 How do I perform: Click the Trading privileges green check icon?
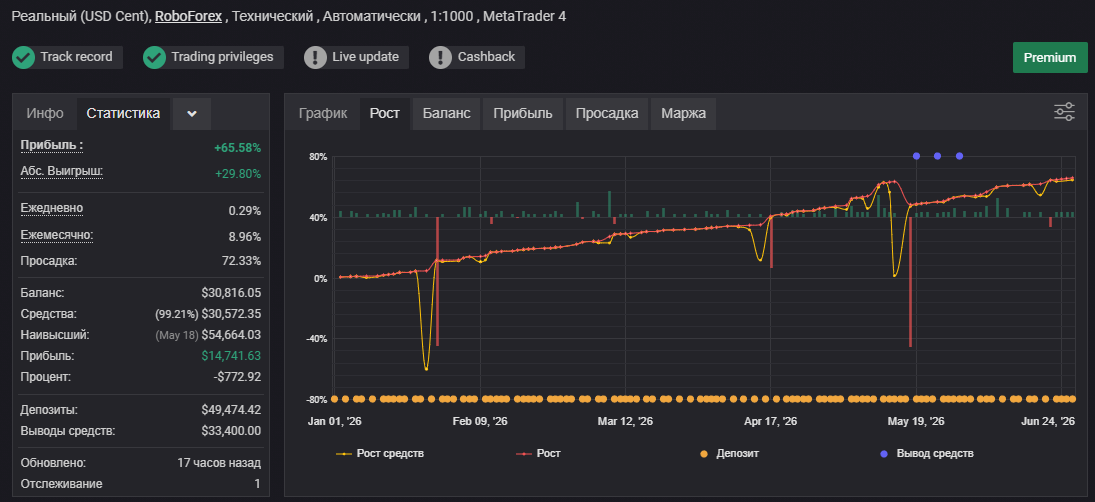tap(154, 57)
